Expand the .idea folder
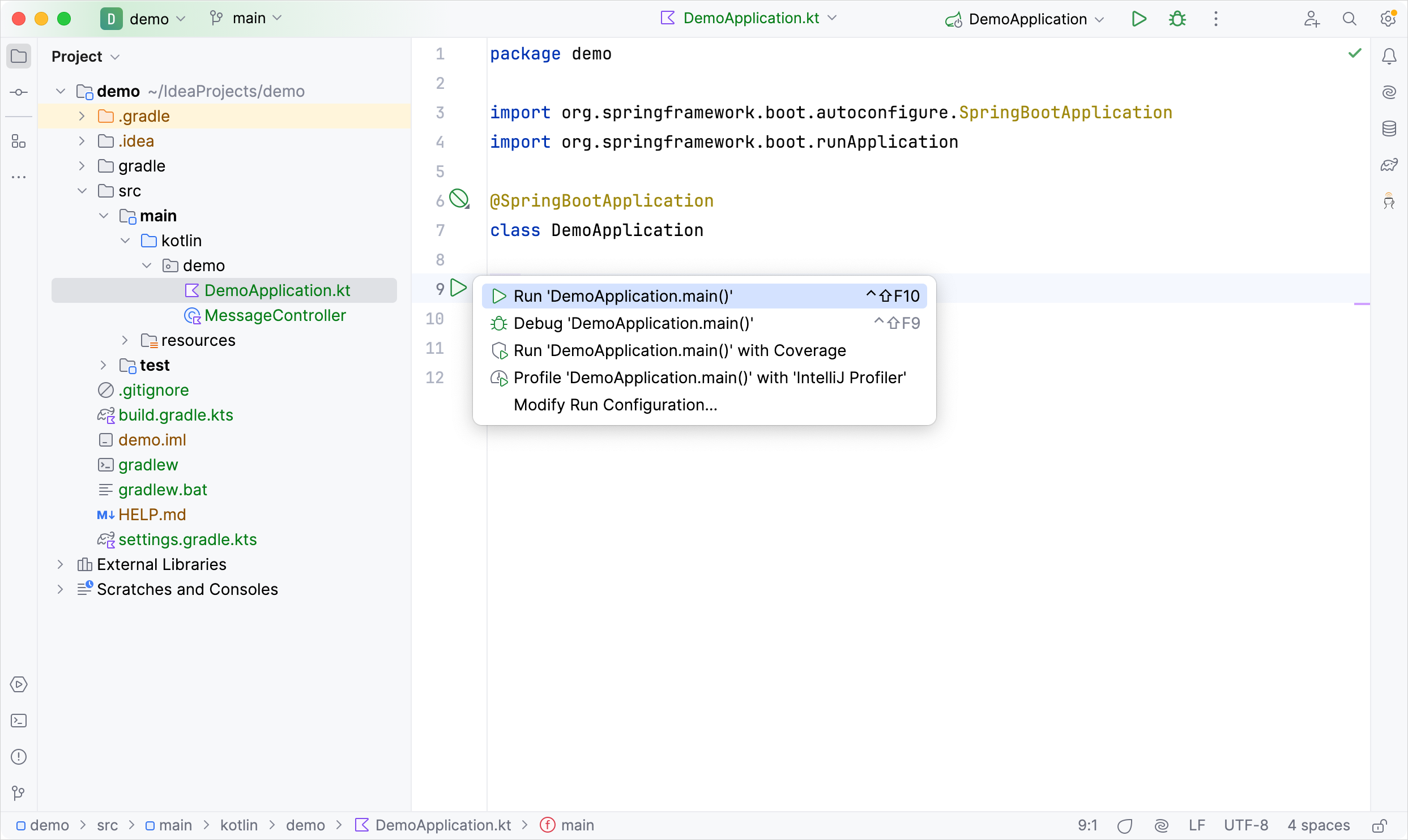The image size is (1408, 840). click(x=82, y=141)
